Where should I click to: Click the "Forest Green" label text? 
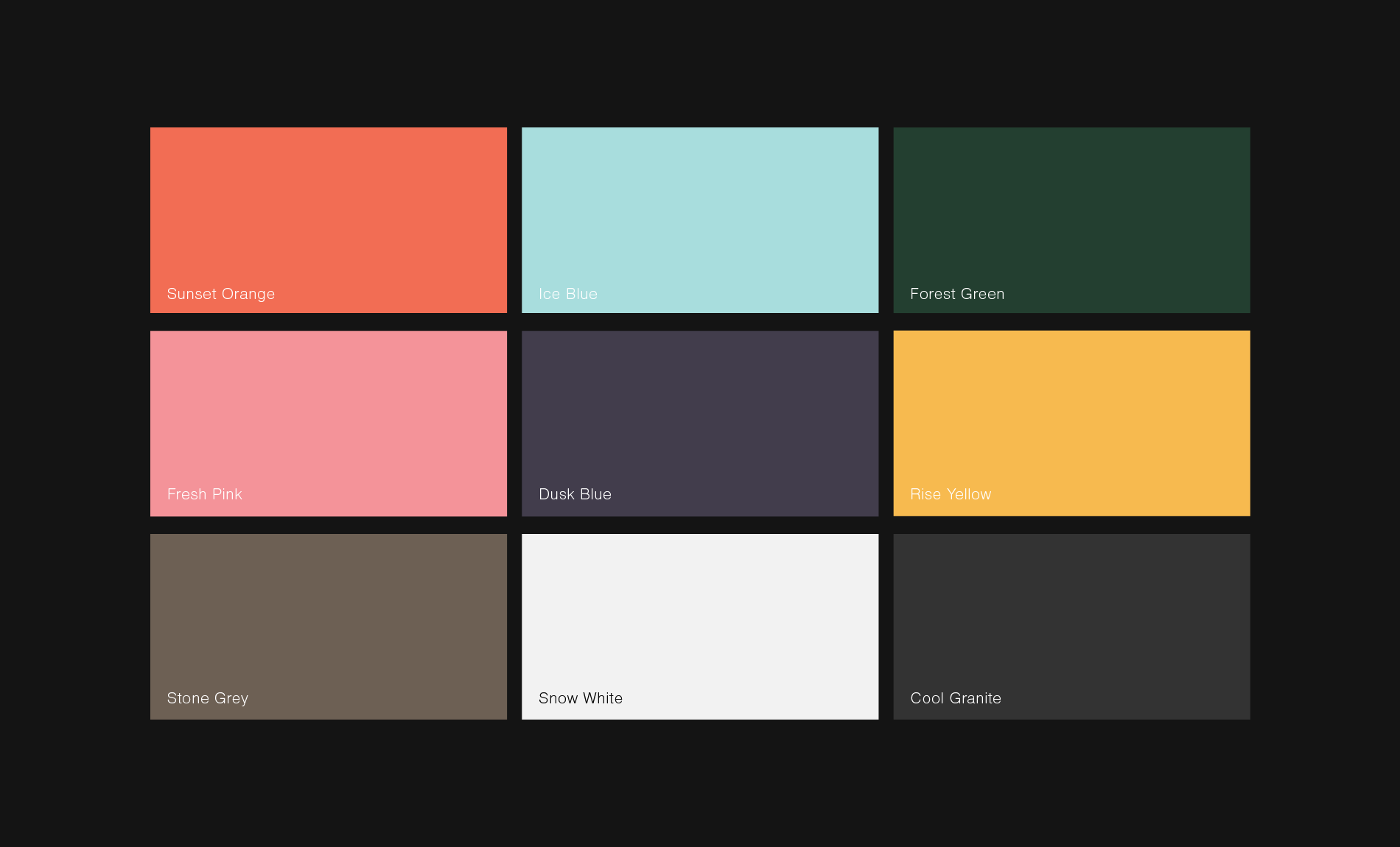[957, 294]
